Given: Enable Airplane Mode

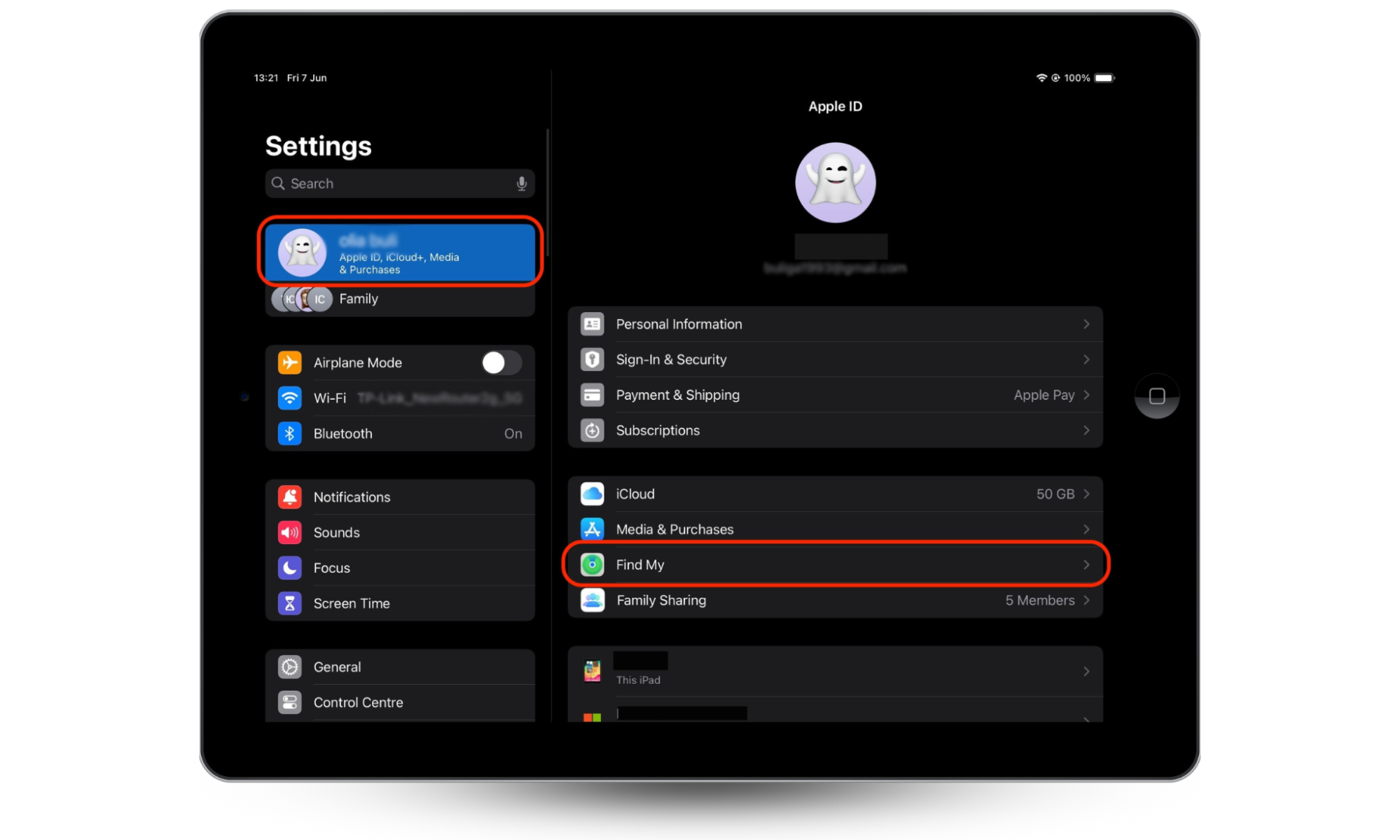Looking at the screenshot, I should pyautogui.click(x=500, y=362).
